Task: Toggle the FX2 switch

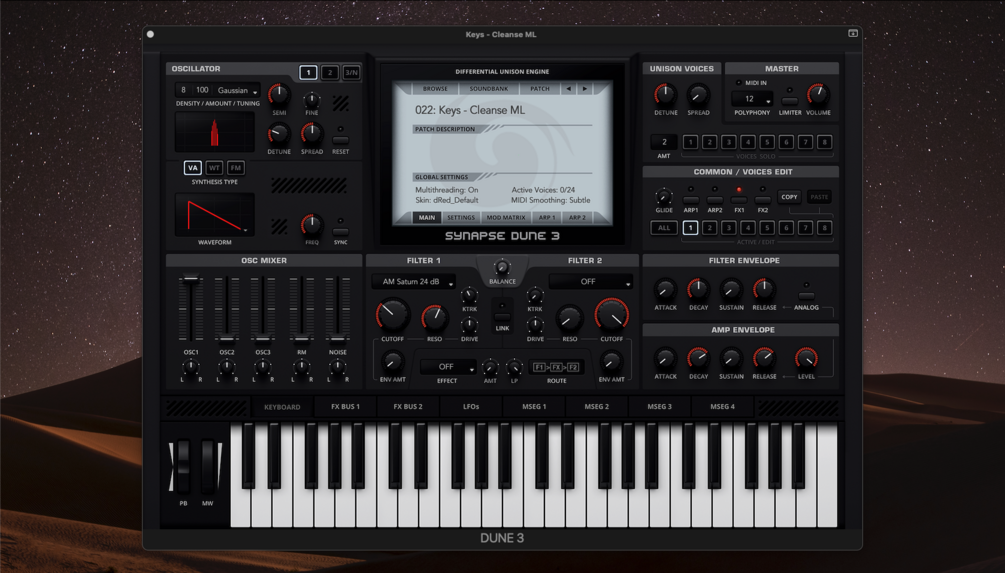Action: (763, 200)
